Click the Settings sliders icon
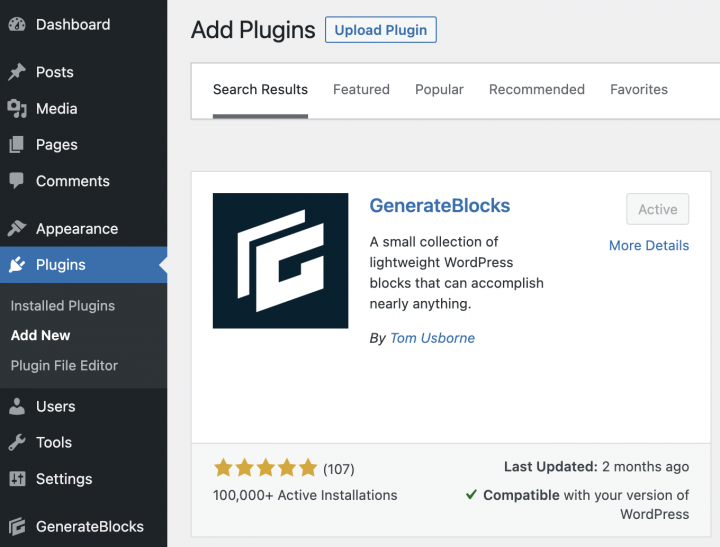The image size is (720, 547). [17, 479]
